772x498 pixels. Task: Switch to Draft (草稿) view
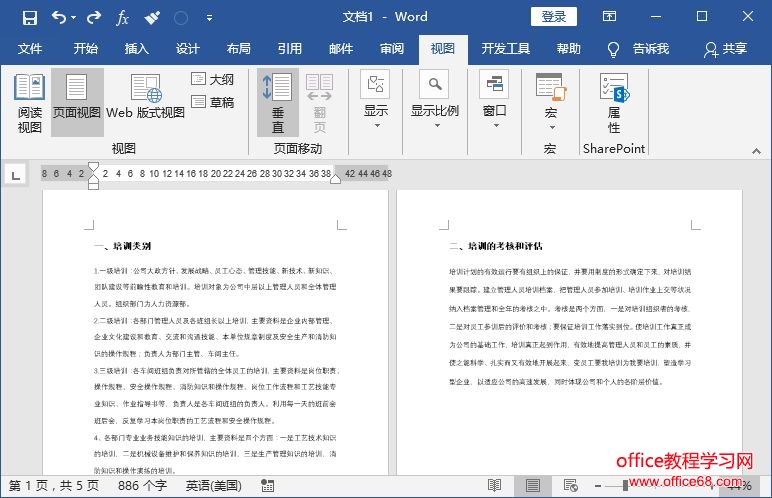[x=213, y=102]
